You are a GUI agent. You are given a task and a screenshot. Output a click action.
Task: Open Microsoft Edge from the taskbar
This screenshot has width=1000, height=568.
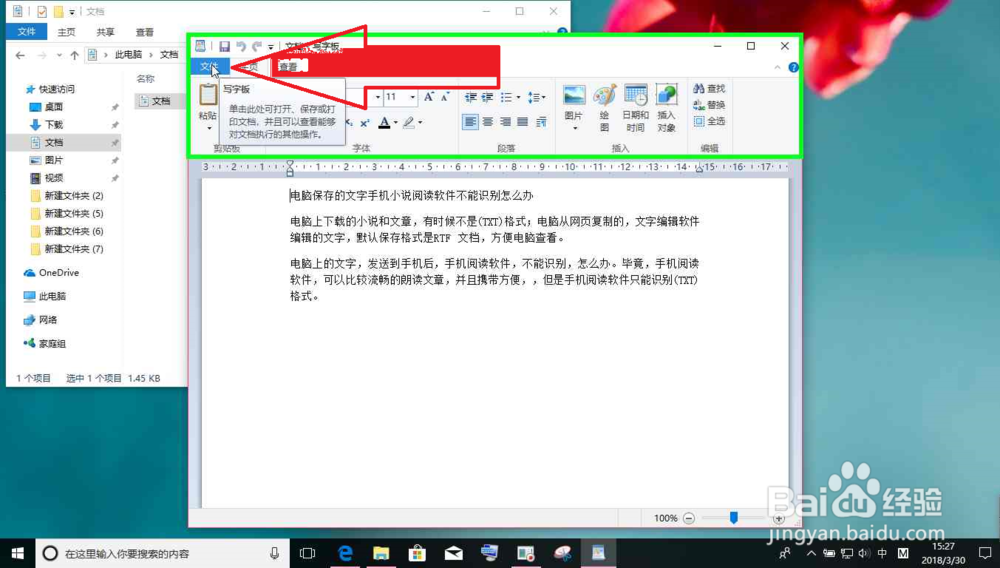click(345, 553)
